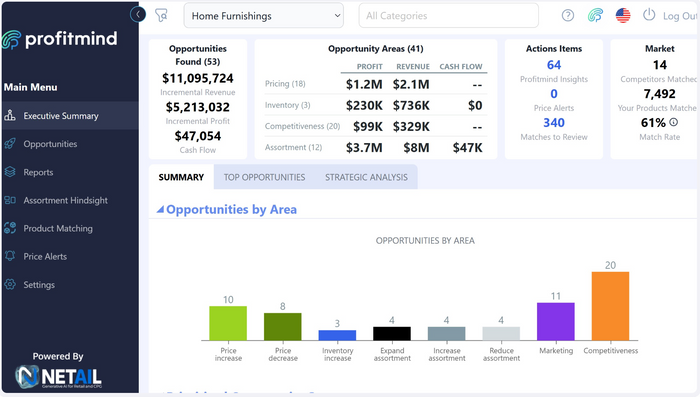Click the Executive Summary sidebar icon
This screenshot has width=700, height=397.
(10, 116)
